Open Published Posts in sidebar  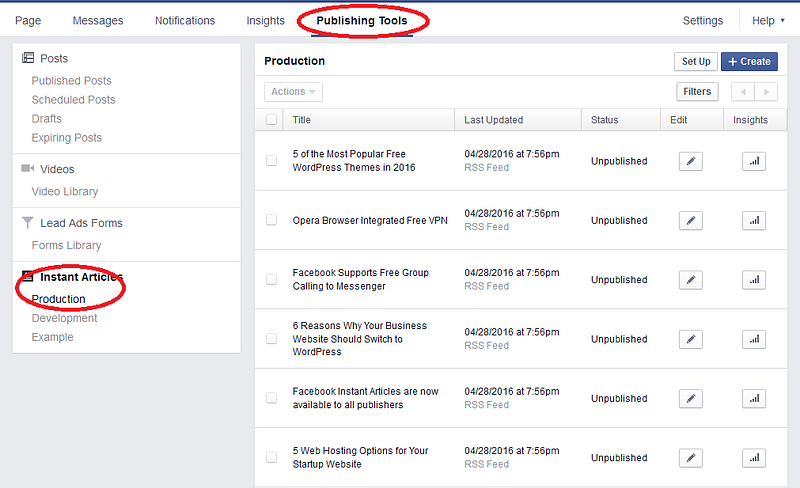point(71,81)
